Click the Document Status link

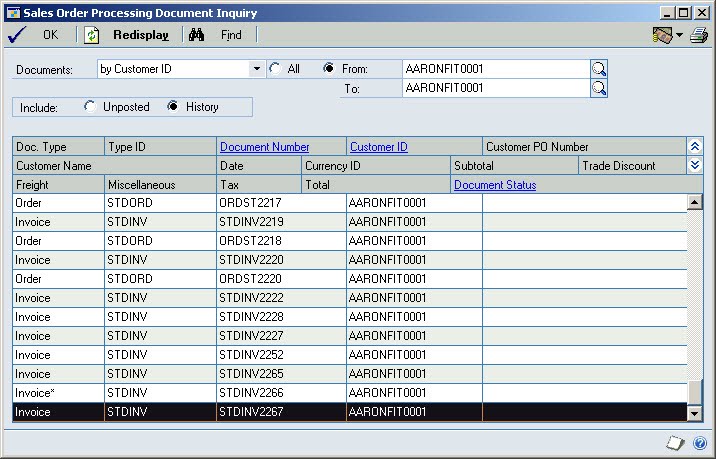[x=495, y=185]
